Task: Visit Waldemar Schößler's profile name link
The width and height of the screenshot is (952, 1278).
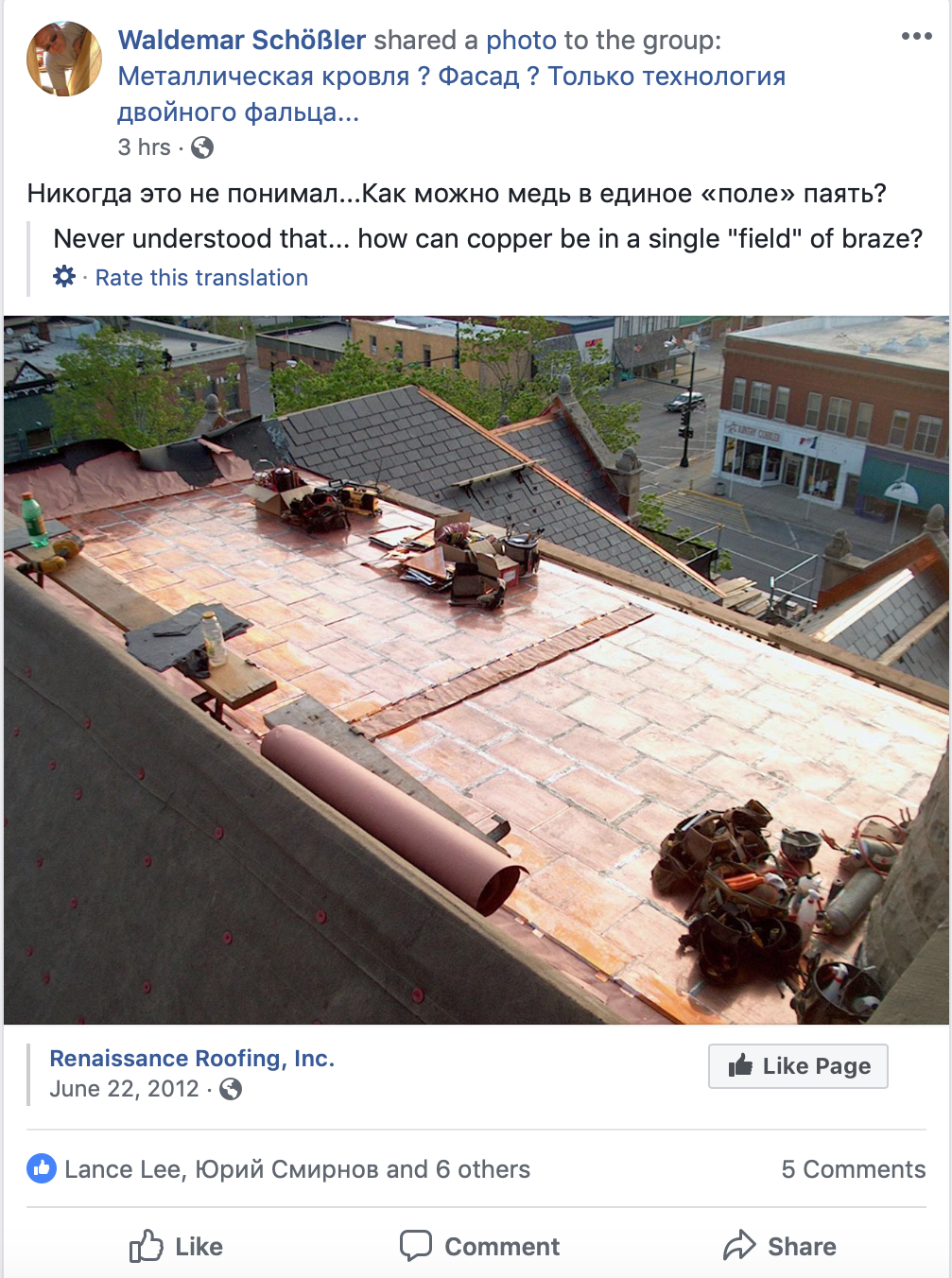Action: click(242, 40)
